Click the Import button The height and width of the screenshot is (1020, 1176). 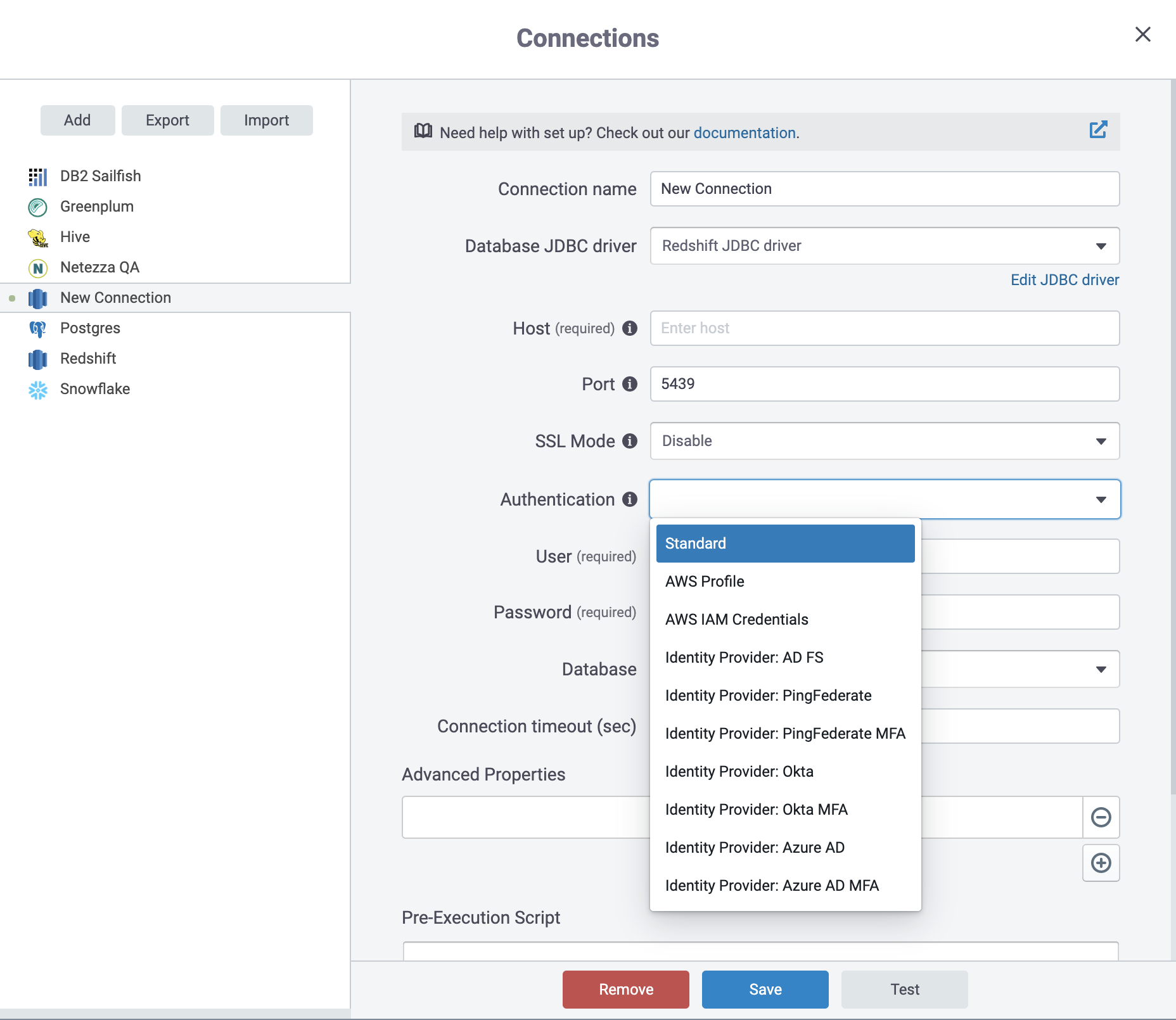[266, 120]
